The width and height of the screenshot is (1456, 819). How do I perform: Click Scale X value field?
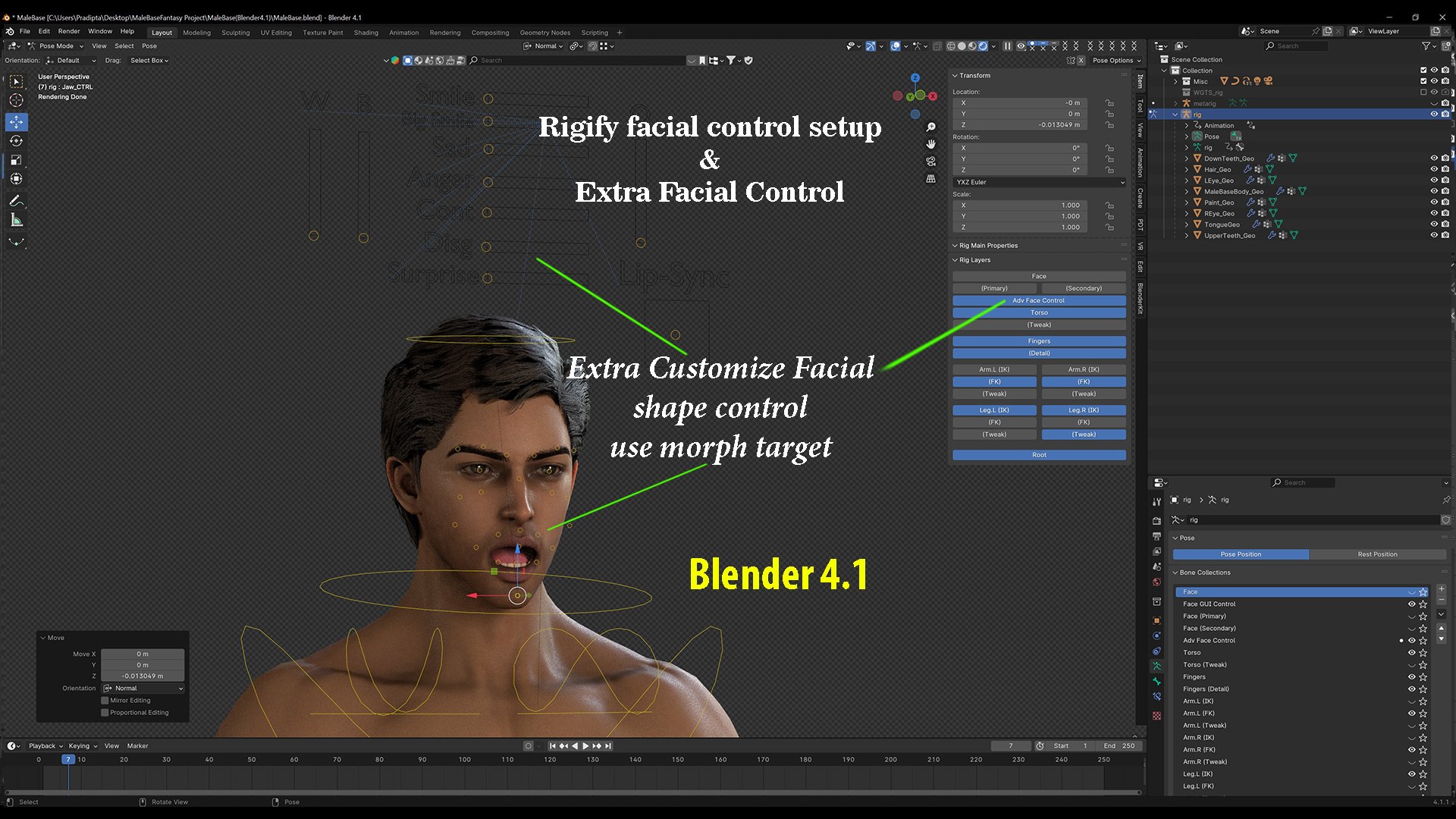[x=1021, y=206]
